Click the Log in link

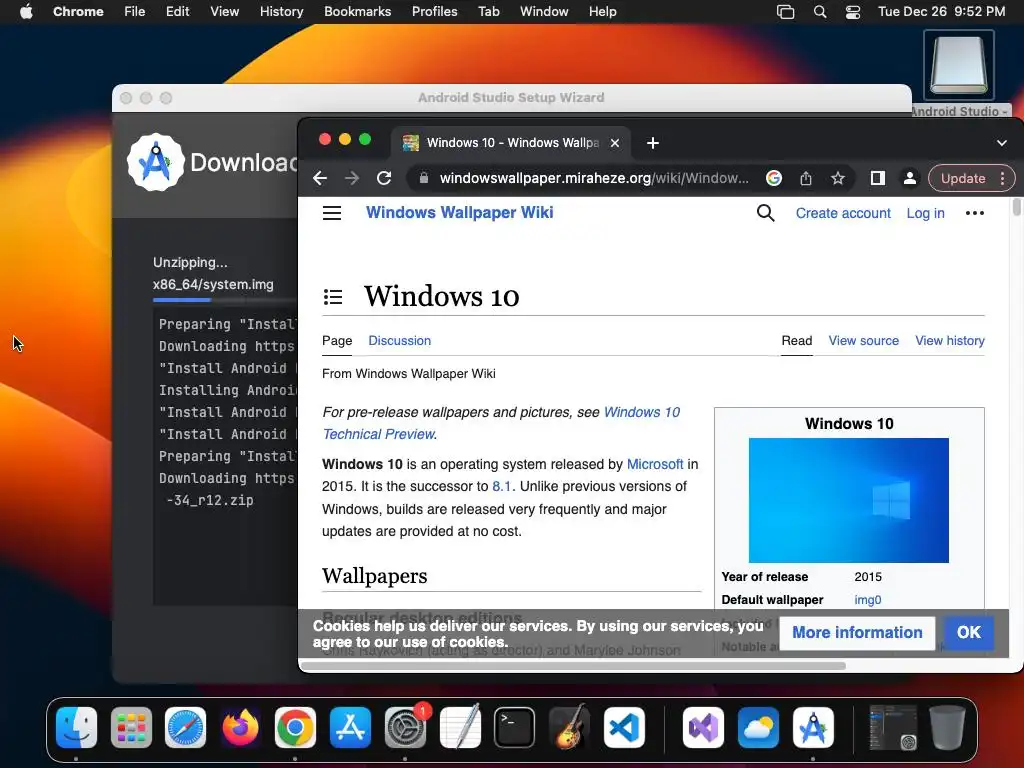[925, 213]
